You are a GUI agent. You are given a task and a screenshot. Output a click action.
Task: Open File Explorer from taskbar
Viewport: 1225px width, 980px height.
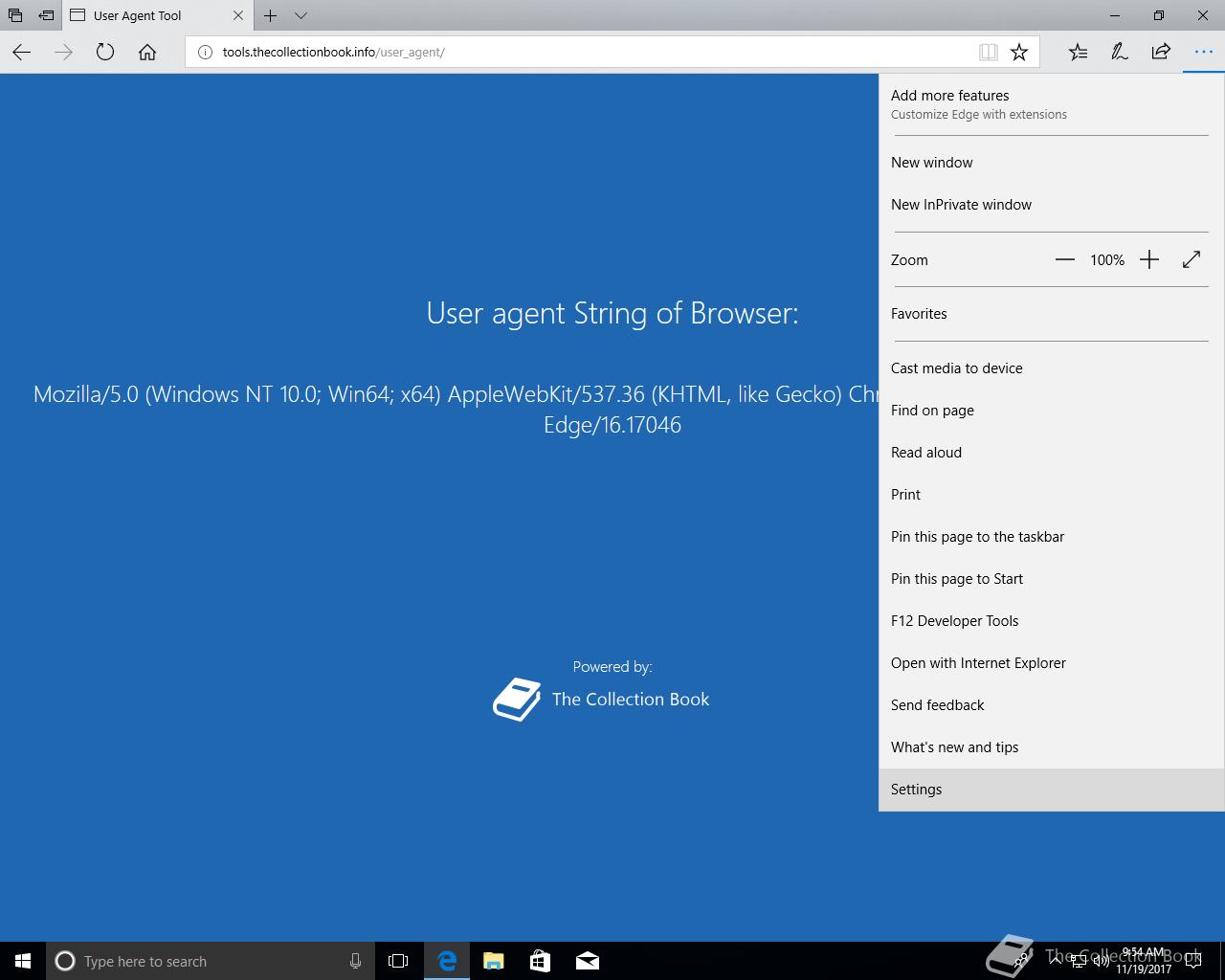point(494,961)
